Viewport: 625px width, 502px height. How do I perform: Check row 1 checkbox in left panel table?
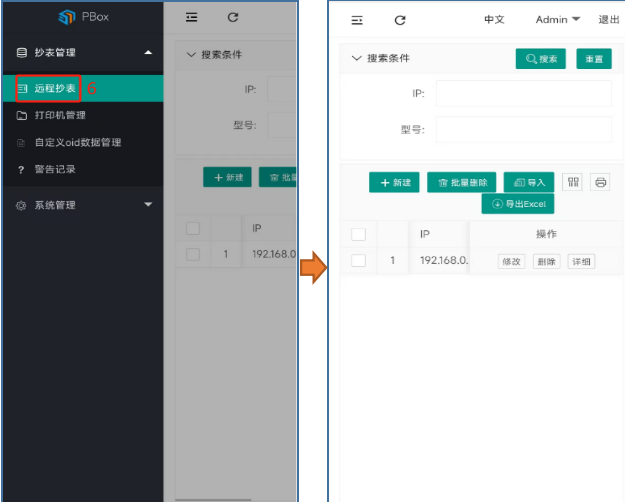[x=193, y=254]
